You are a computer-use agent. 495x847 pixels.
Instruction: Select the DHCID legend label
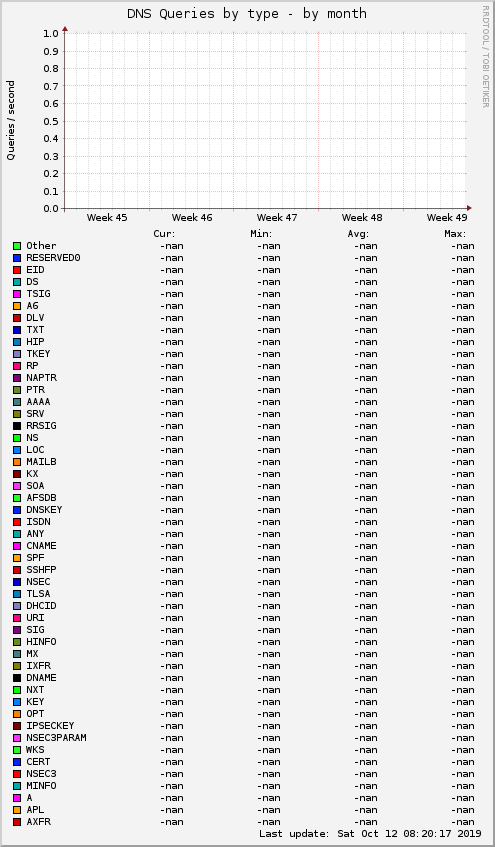(x=41, y=606)
